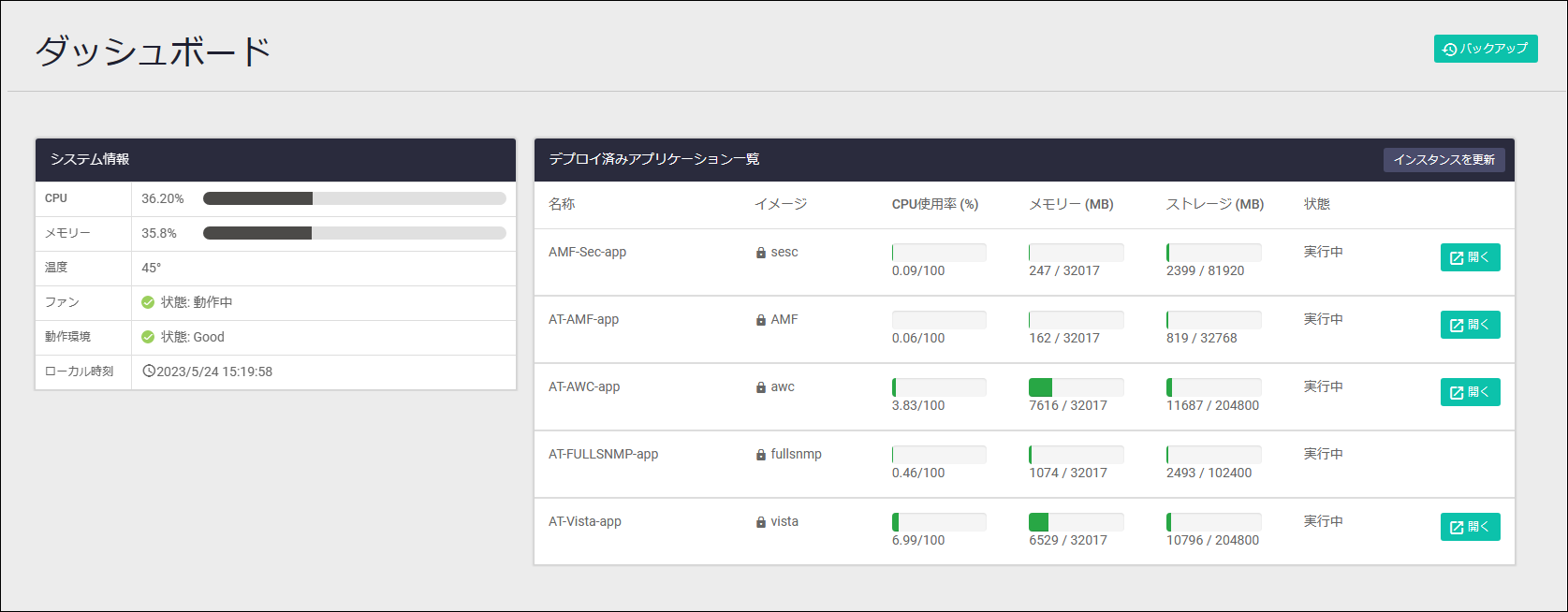Click AT-Vista-app memory usage bar

coord(1077,522)
